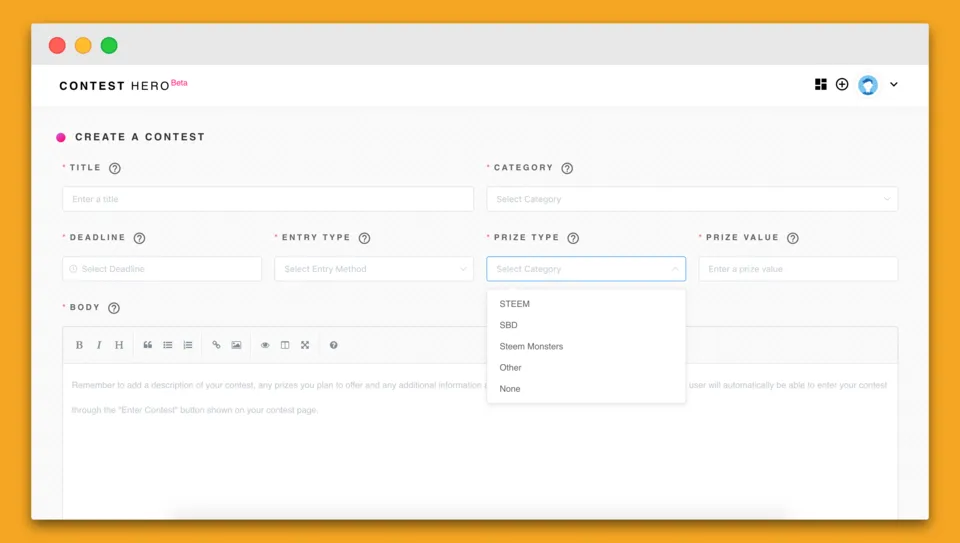Insert a bulleted list
960x543 pixels.
168,345
